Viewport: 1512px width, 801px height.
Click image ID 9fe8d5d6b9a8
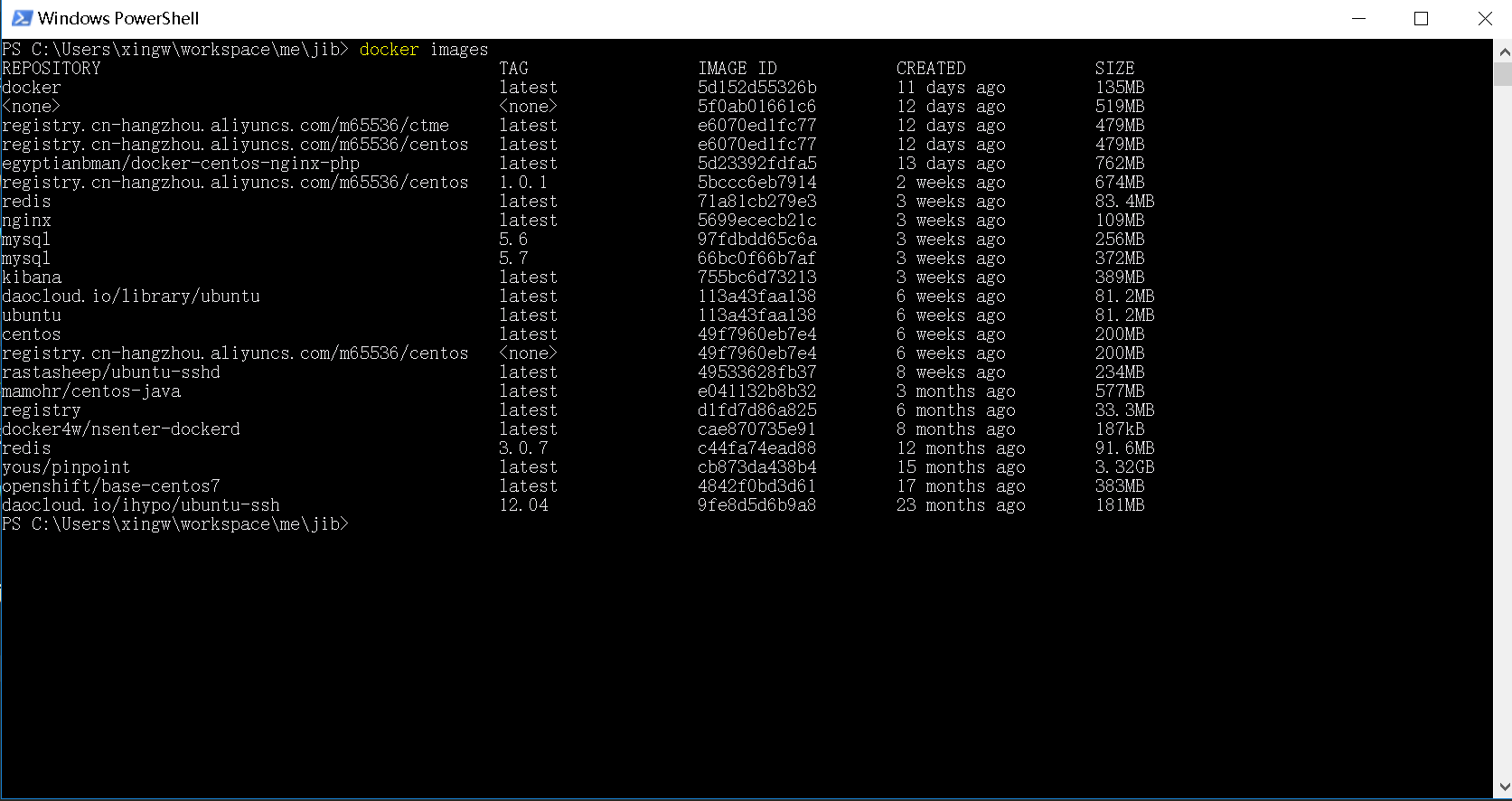tap(757, 505)
